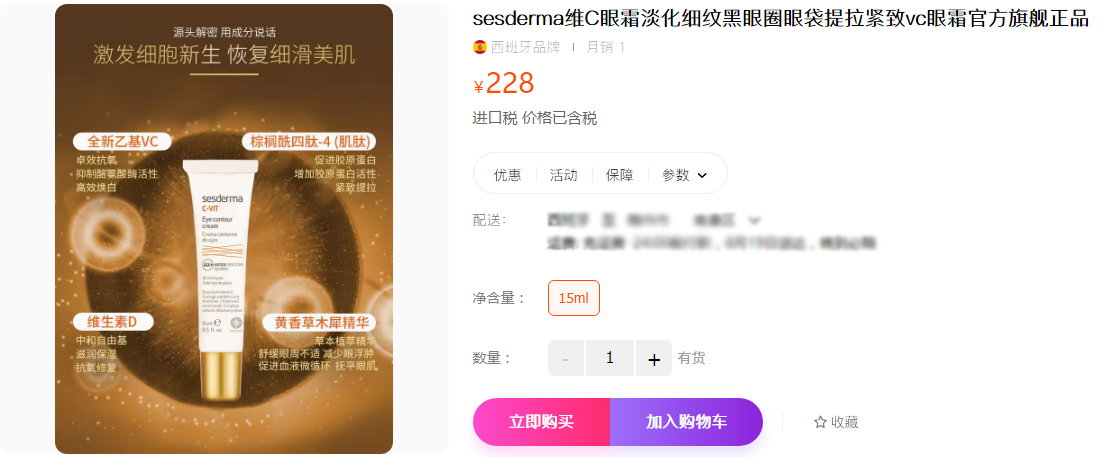1116x457 pixels.
Task: Click the 收藏 favorite link
Action: click(x=836, y=422)
